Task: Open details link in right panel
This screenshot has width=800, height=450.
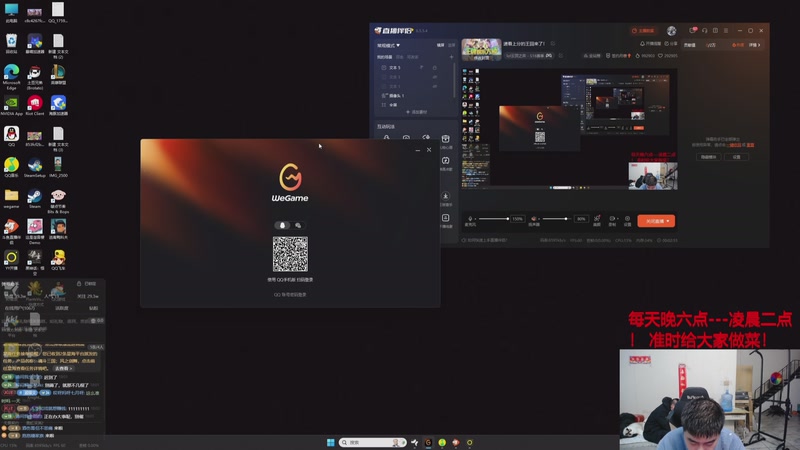Action: point(755,45)
